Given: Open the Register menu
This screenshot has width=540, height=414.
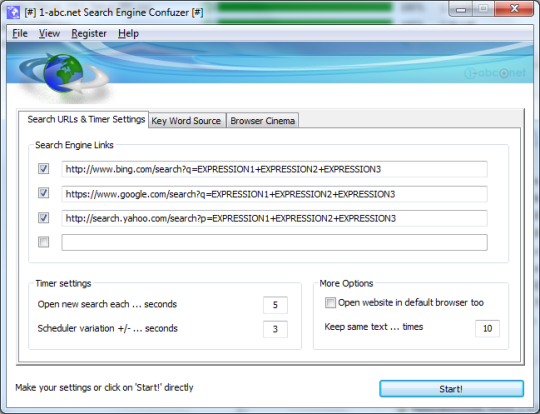Looking at the screenshot, I should point(89,33).
